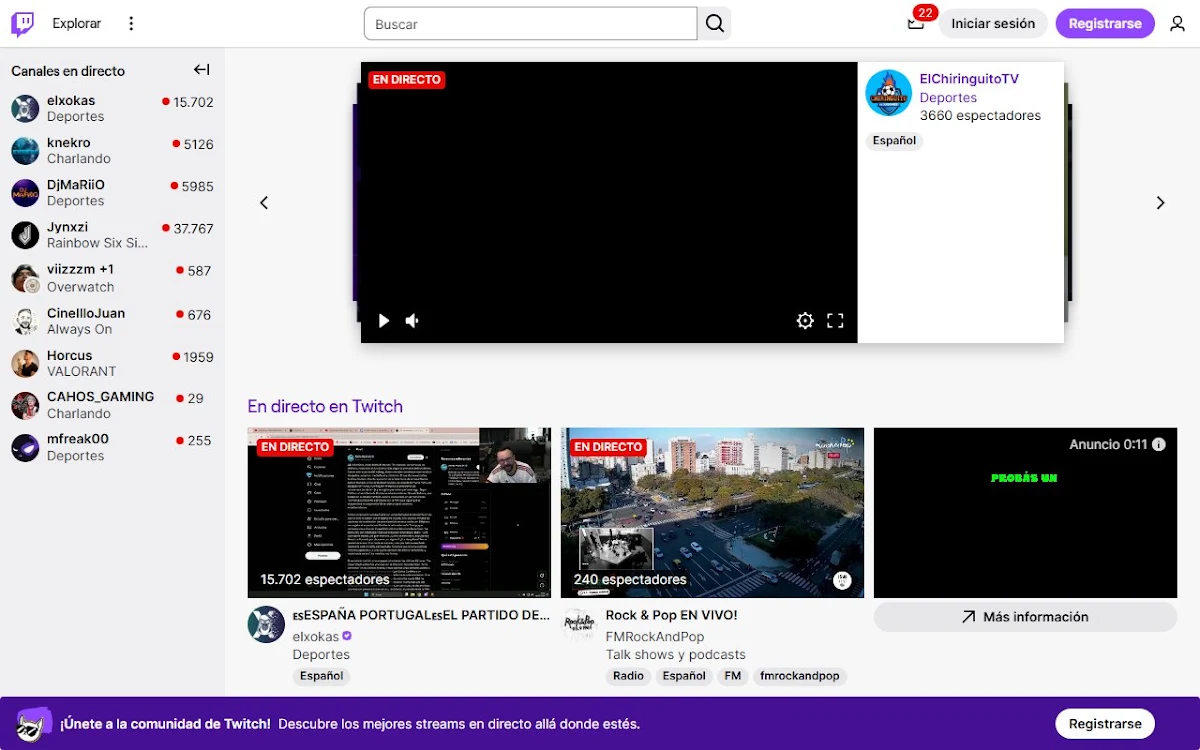The image size is (1200, 750).
Task: Click Español tag under elxokas stream
Action: [x=322, y=676]
